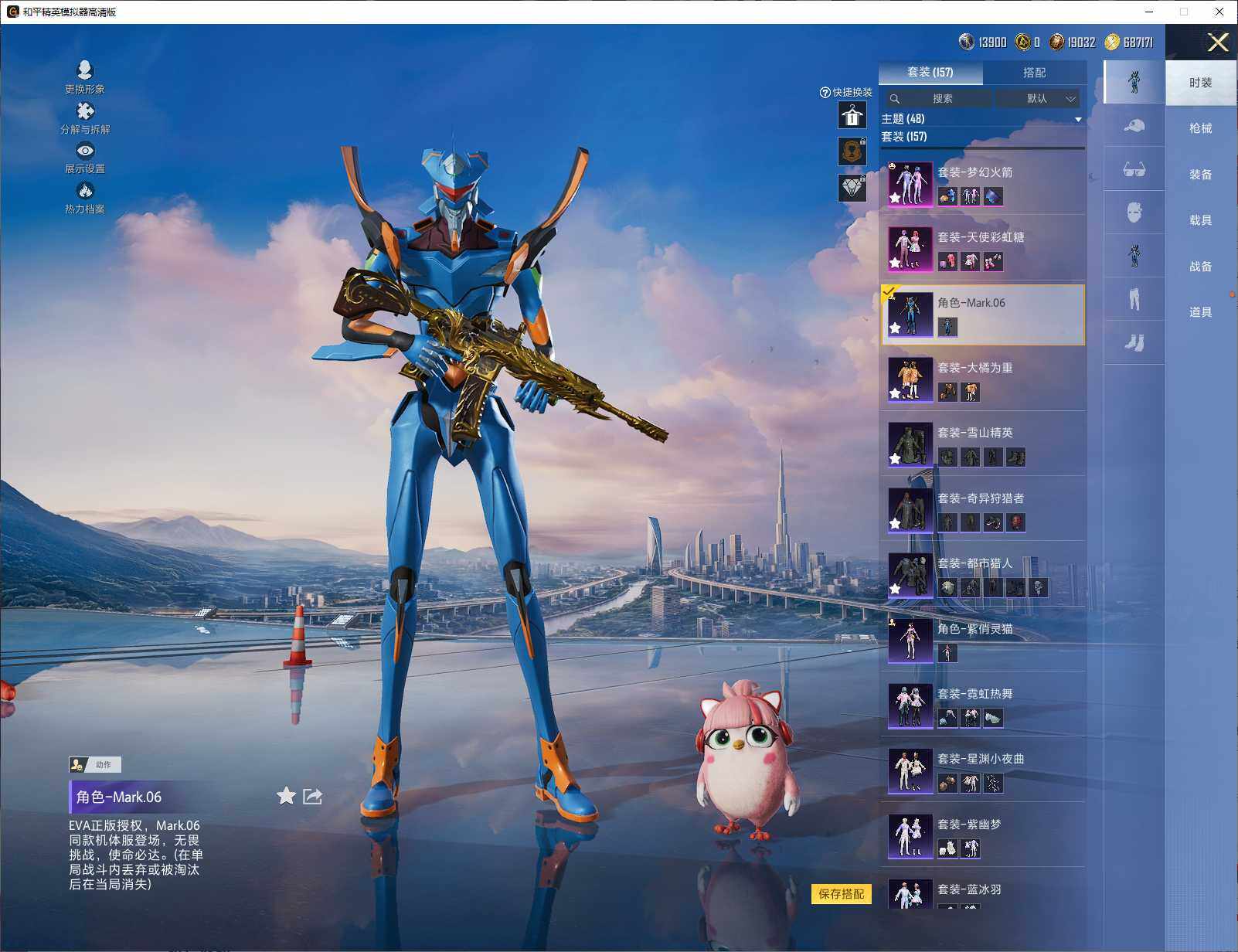Click the 和平精英 app icon in title bar

pyautogui.click(x=12, y=12)
